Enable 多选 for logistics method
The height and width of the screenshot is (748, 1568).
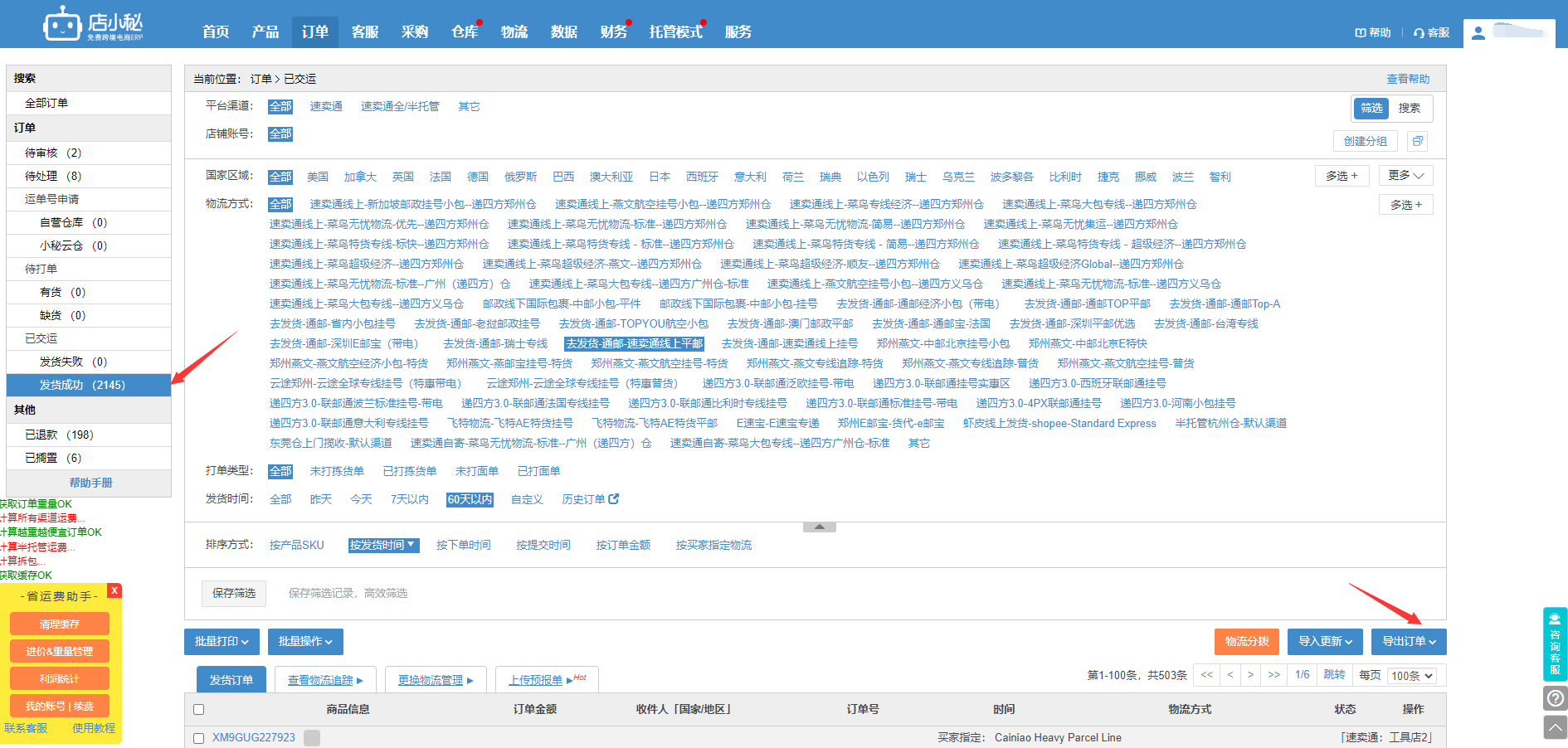(1406, 205)
